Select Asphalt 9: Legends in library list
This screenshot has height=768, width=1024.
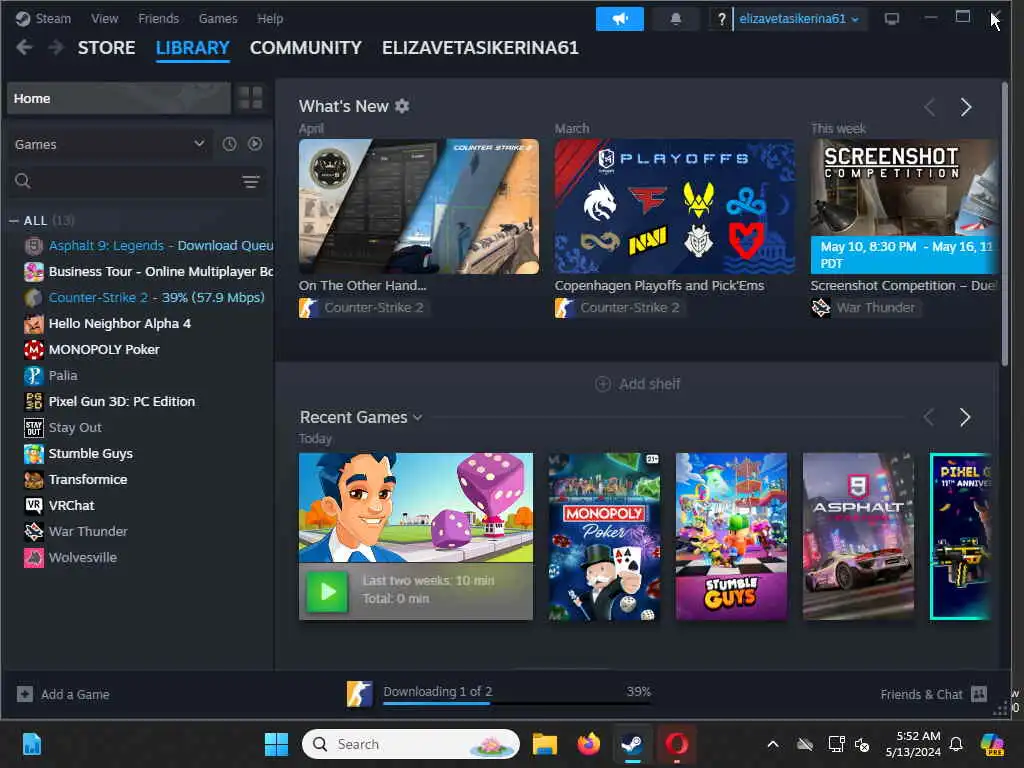coord(148,246)
